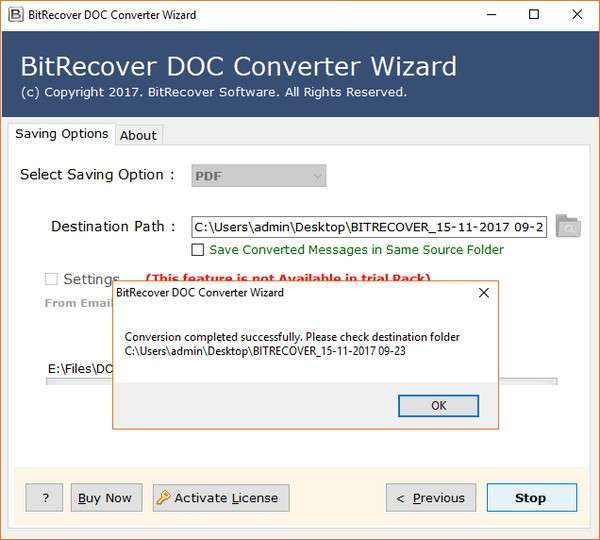Enable Save Converted Messages in Same Source Folder
Image resolution: width=600 pixels, height=540 pixels.
tap(197, 250)
